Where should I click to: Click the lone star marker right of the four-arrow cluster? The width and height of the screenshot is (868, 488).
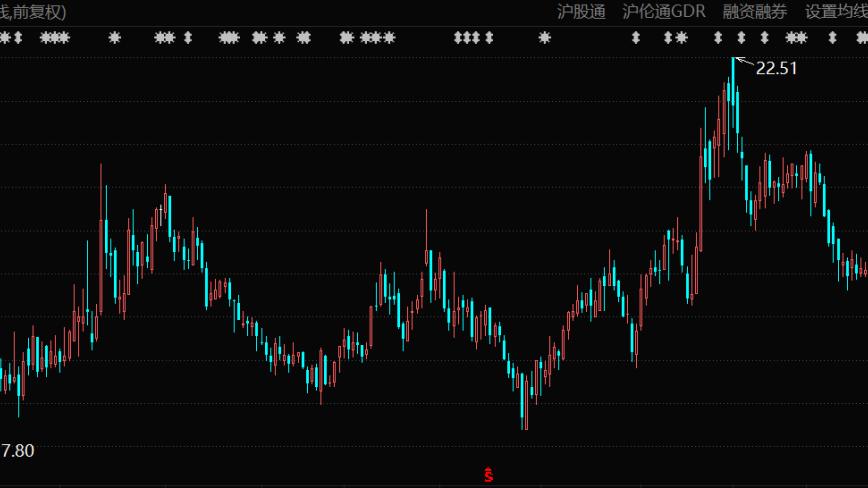tap(545, 38)
